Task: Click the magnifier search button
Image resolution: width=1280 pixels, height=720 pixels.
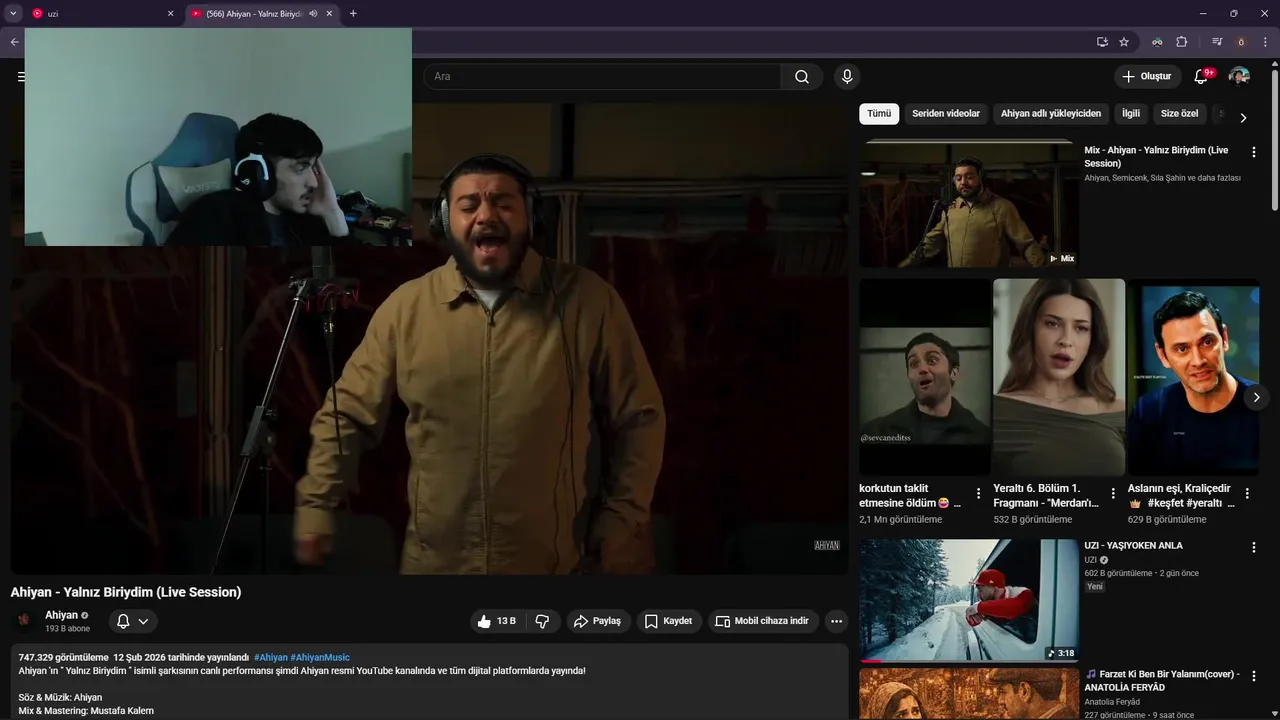Action: (x=802, y=76)
